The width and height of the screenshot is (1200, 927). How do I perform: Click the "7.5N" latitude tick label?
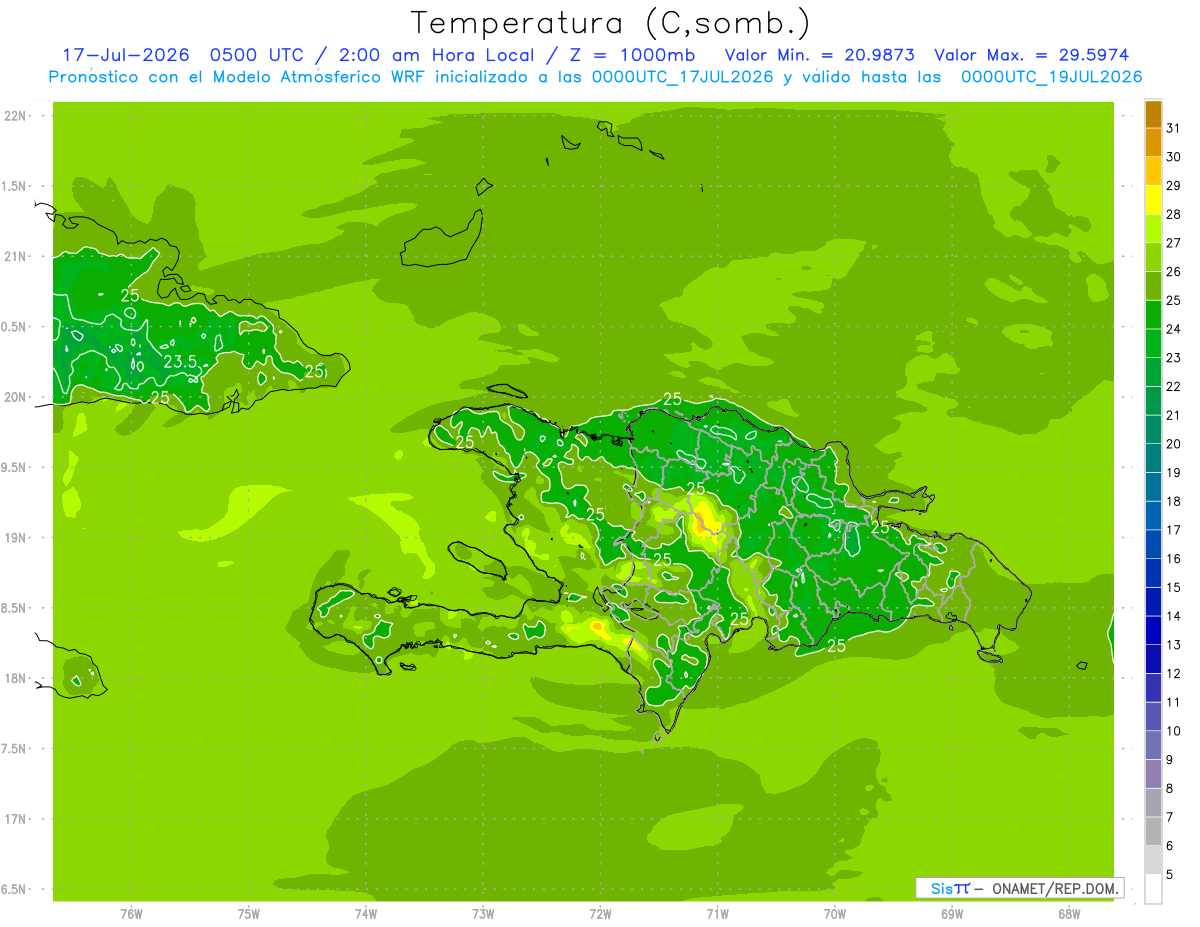(x=16, y=749)
